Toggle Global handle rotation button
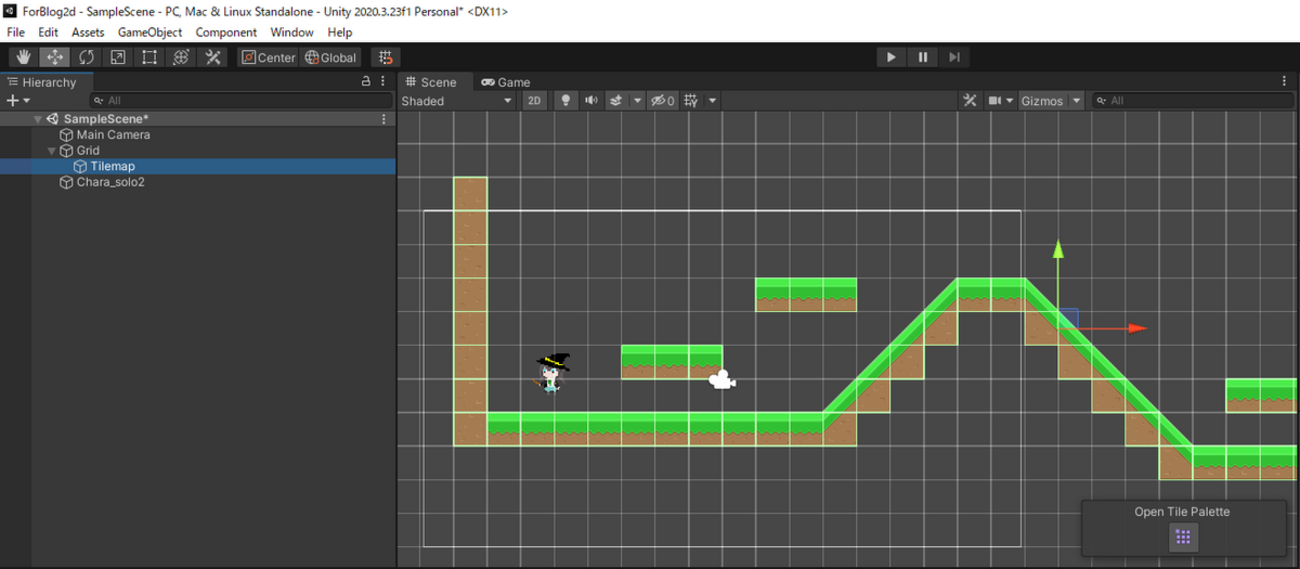Image resolution: width=1300 pixels, height=569 pixels. click(331, 57)
